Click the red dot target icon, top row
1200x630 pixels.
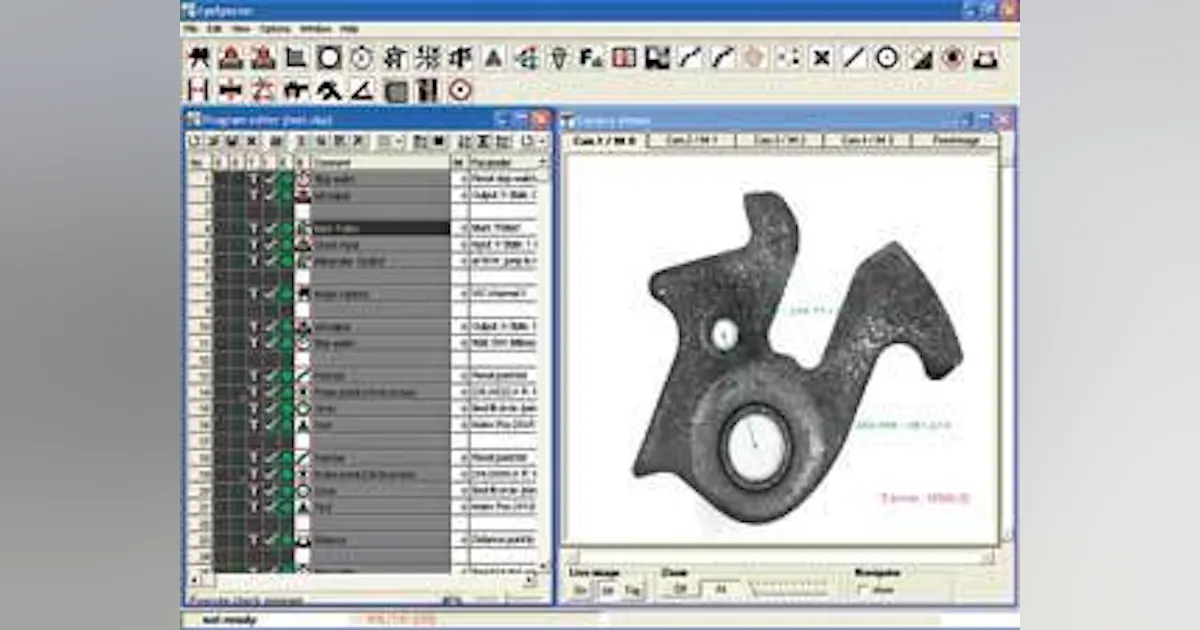click(952, 58)
